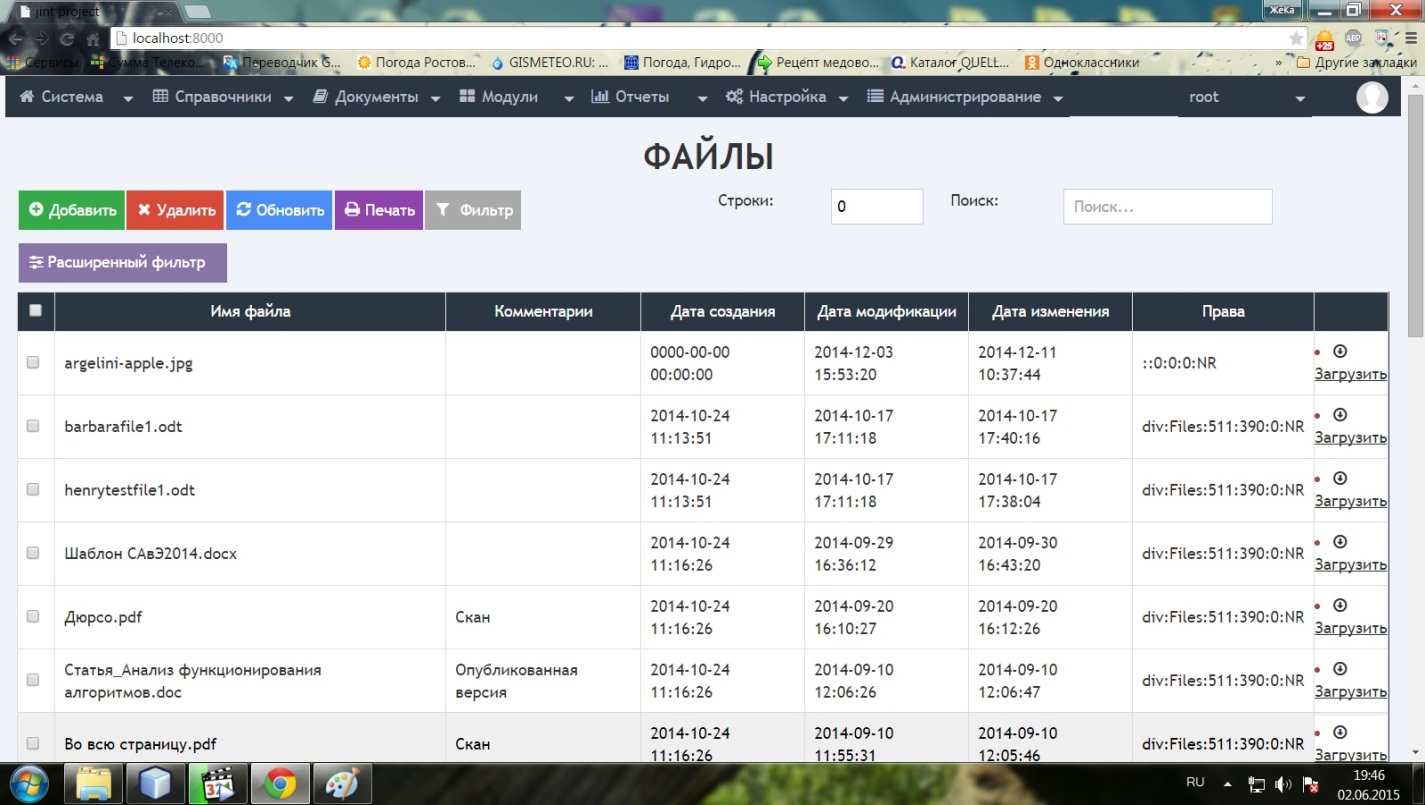Click the gray Фильтр button
This screenshot has height=805, width=1425.
pyautogui.click(x=473, y=210)
